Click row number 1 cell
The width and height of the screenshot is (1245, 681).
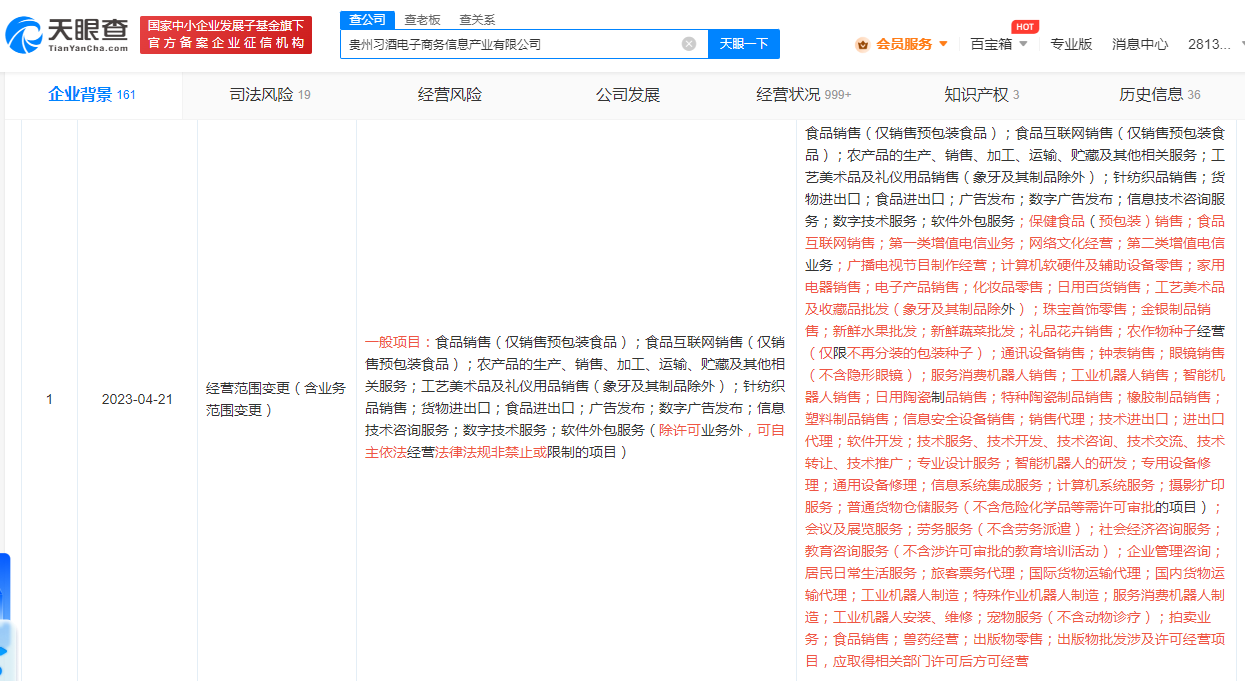point(49,399)
